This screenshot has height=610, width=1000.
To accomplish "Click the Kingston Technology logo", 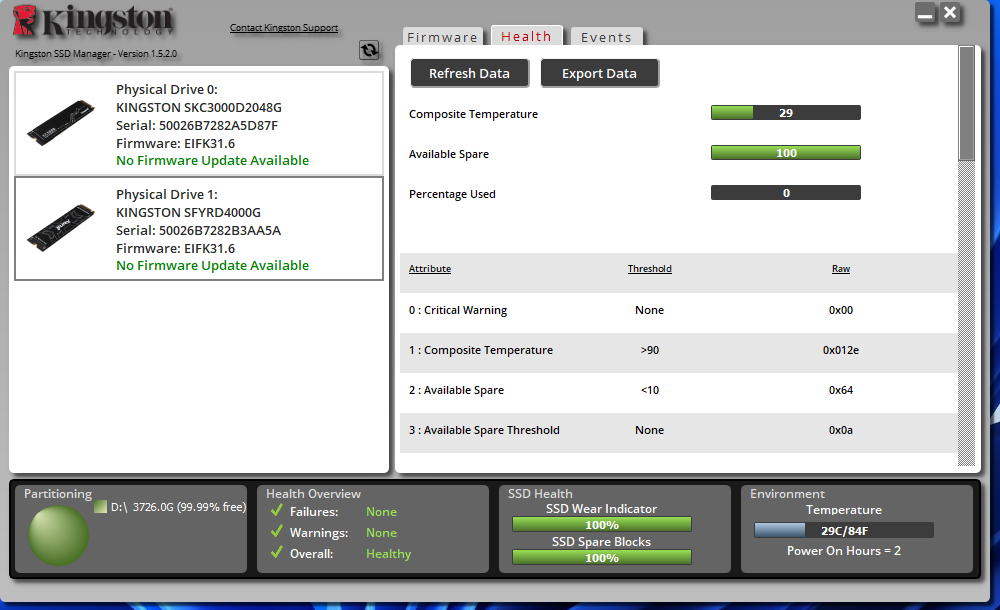I will [93, 21].
